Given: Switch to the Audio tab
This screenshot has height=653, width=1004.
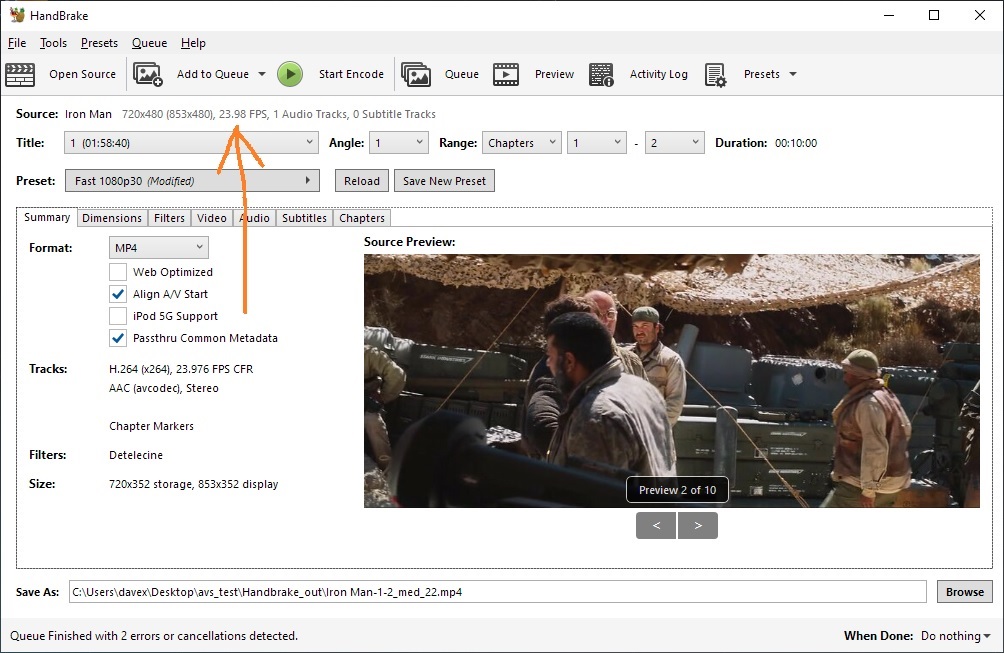Looking at the screenshot, I should coord(254,218).
